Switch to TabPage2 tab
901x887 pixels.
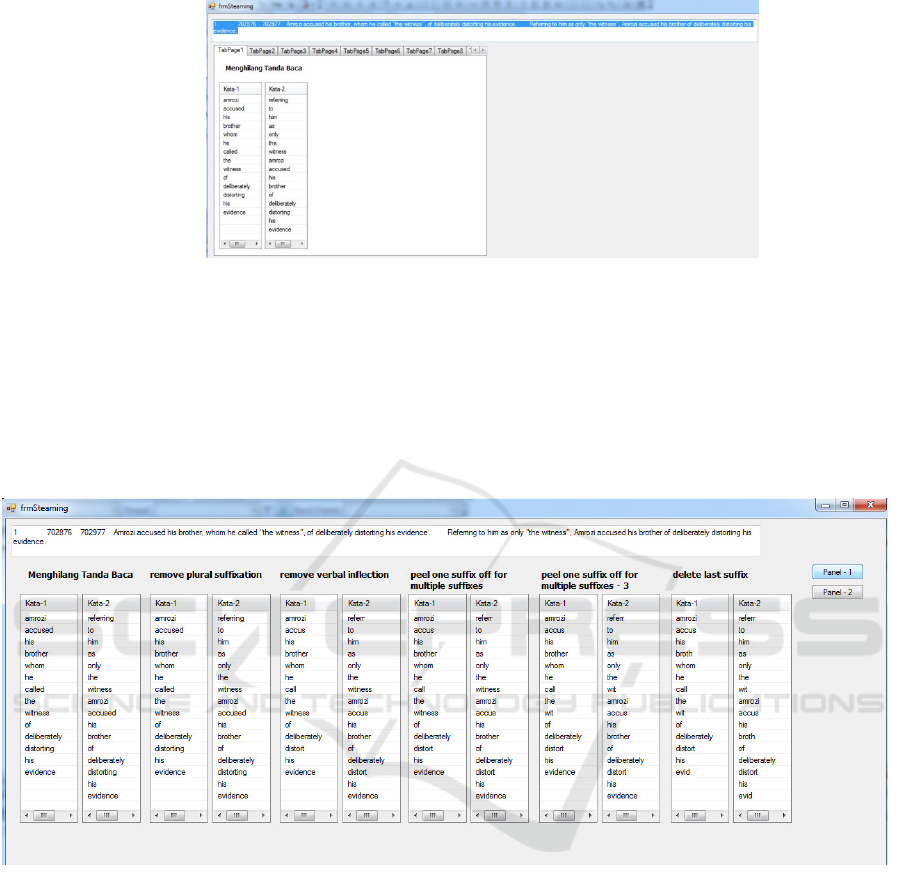(262, 50)
